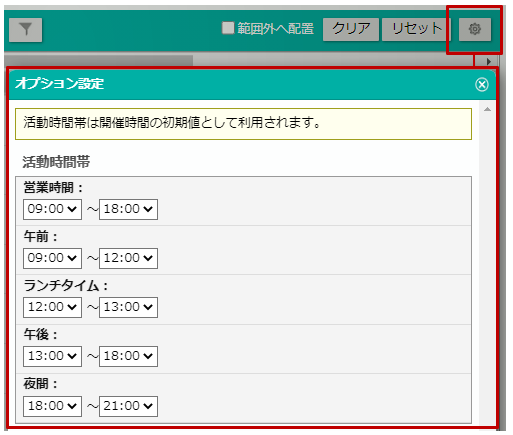Click the right scroll arrow icon
The image size is (513, 435).
489,61
